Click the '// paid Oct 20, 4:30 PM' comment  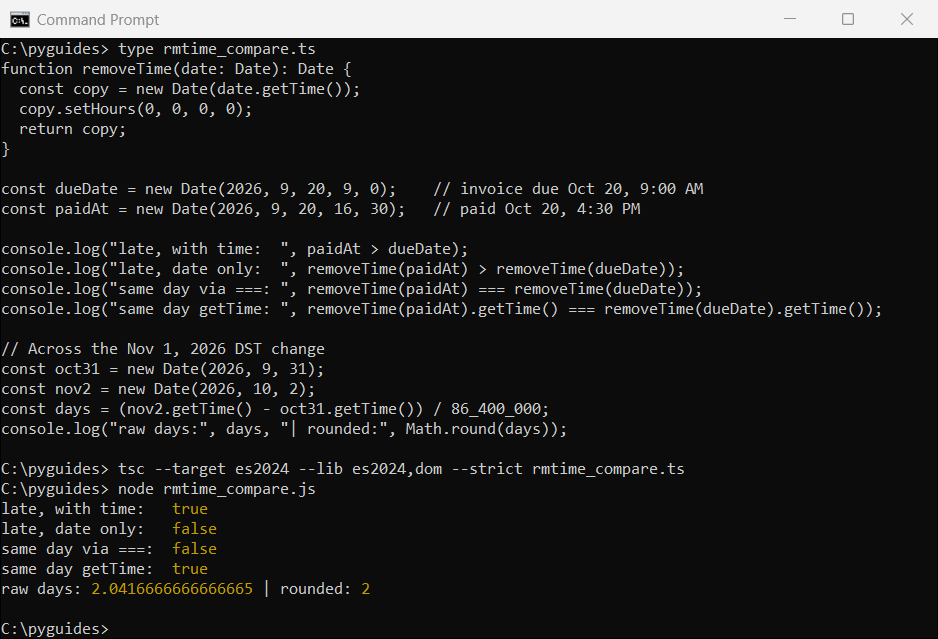point(537,209)
